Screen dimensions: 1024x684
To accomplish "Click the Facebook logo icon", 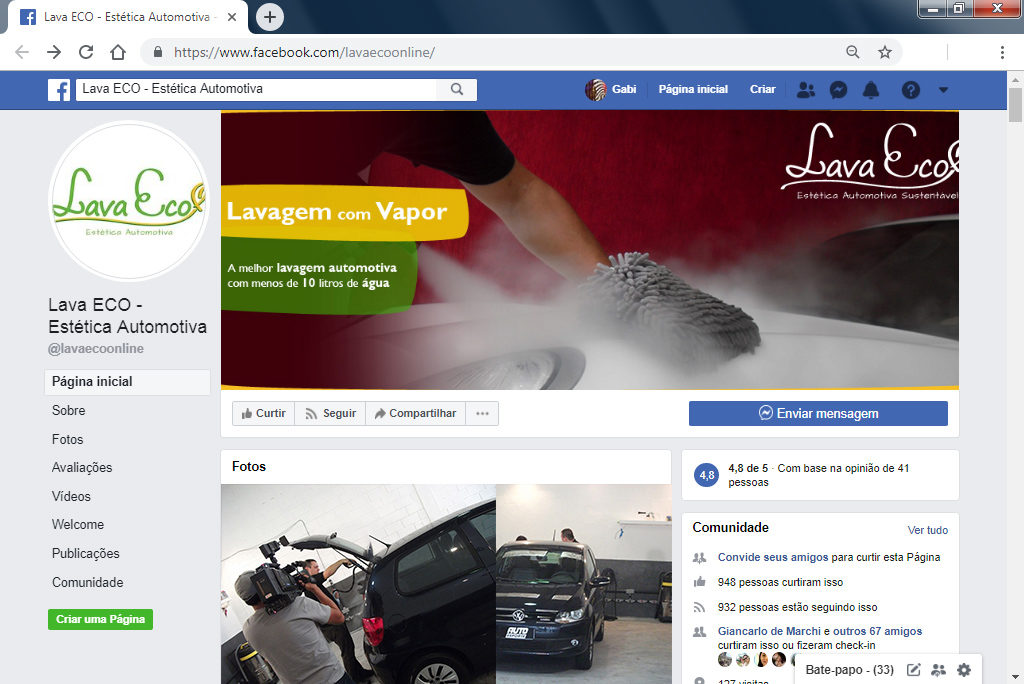I will pos(59,90).
